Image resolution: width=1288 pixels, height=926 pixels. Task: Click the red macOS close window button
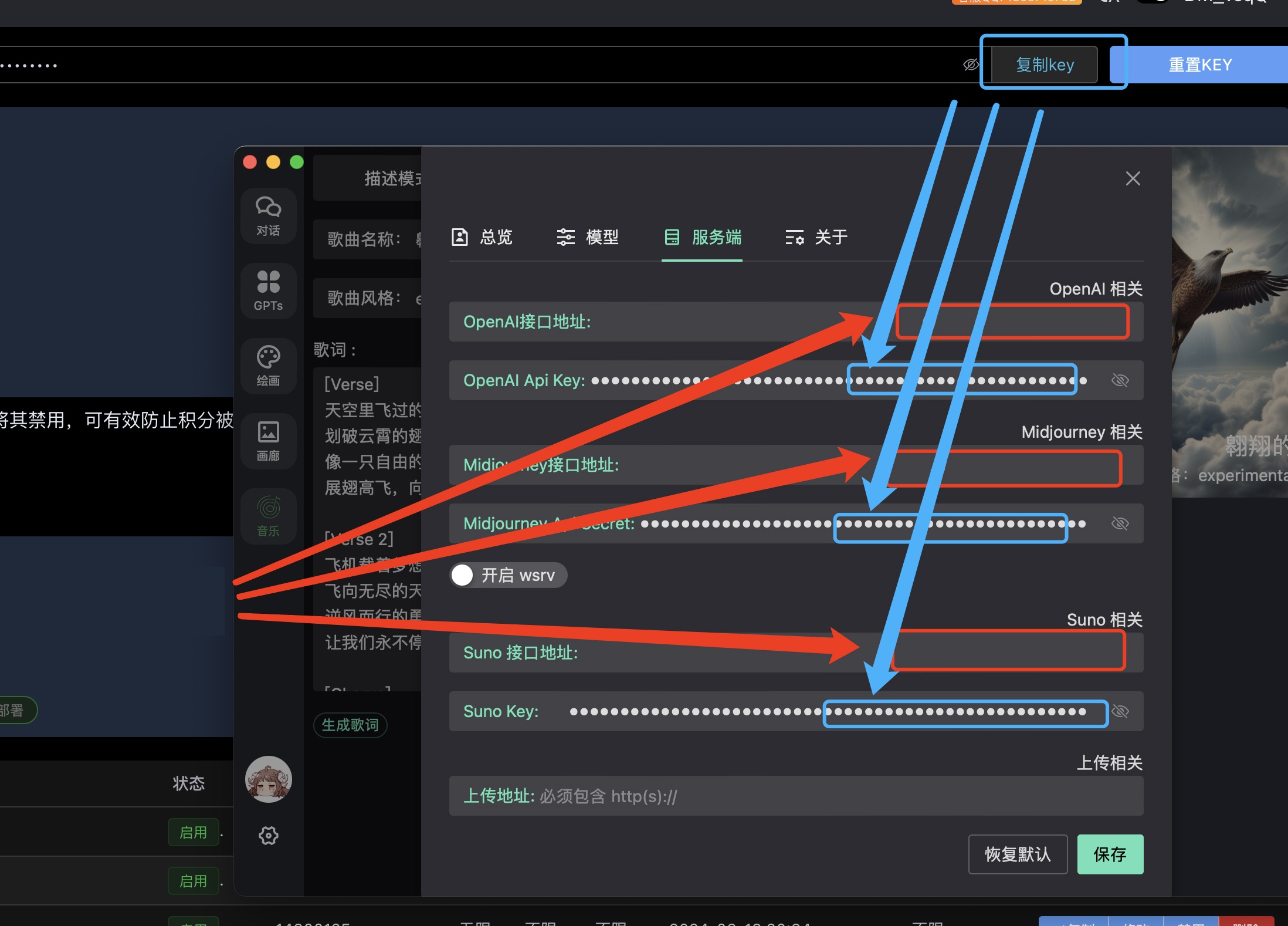(250, 162)
